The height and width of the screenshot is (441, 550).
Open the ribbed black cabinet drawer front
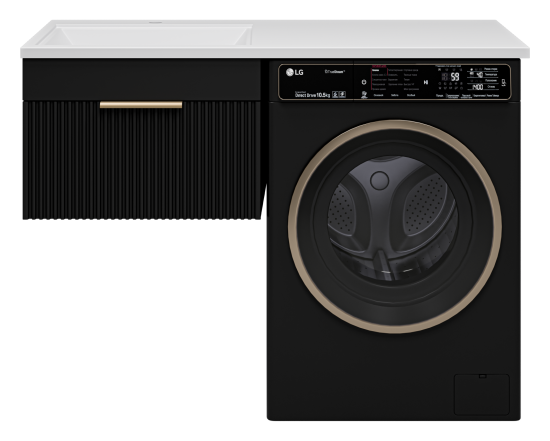[x=142, y=161]
